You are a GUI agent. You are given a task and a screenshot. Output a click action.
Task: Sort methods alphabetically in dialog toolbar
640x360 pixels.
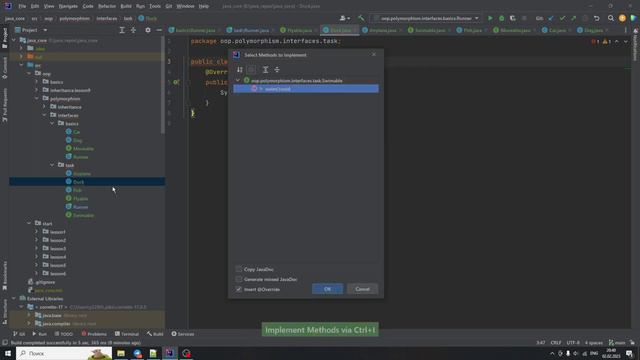pyautogui.click(x=240, y=70)
